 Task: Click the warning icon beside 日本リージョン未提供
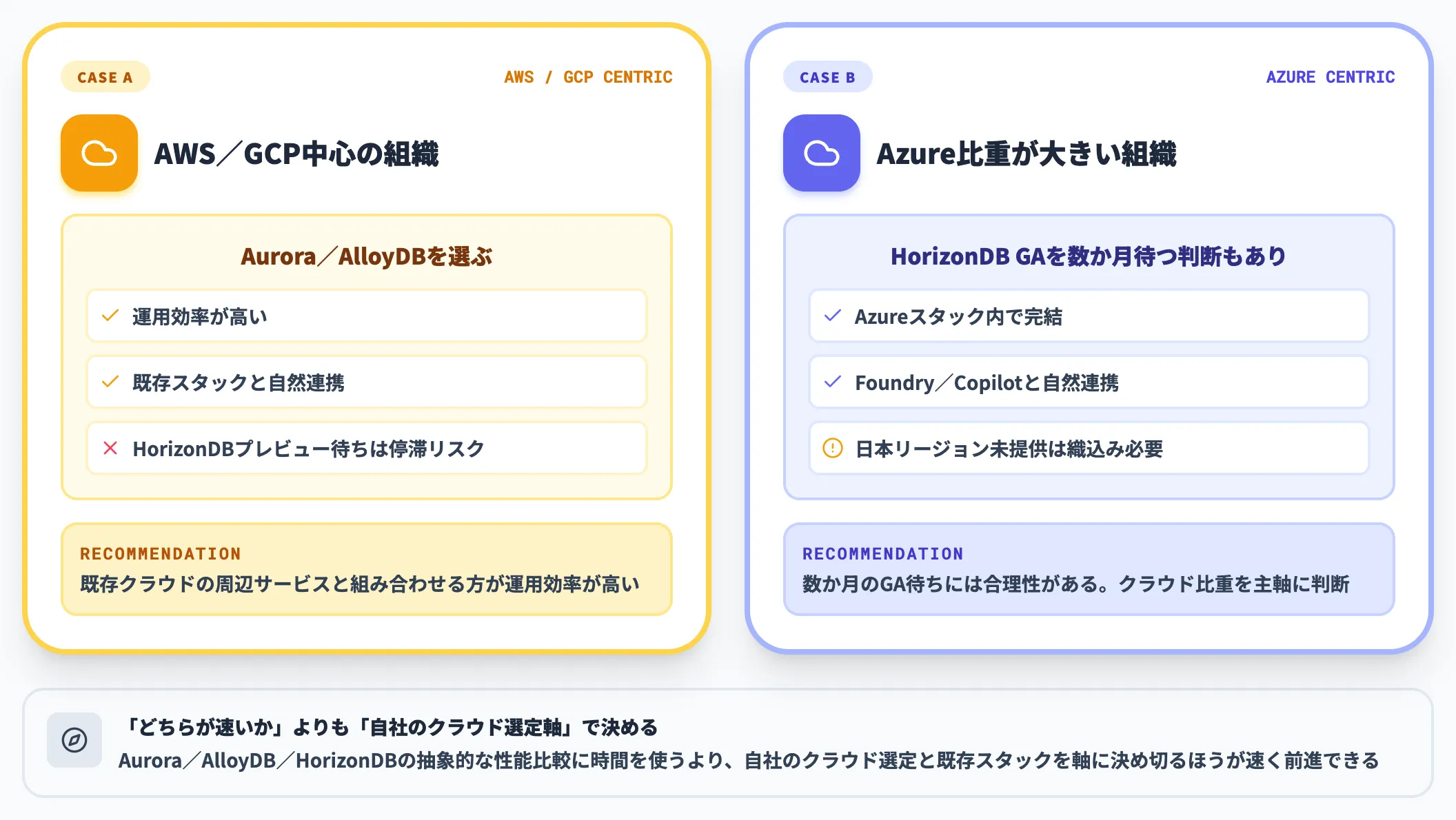(x=833, y=448)
